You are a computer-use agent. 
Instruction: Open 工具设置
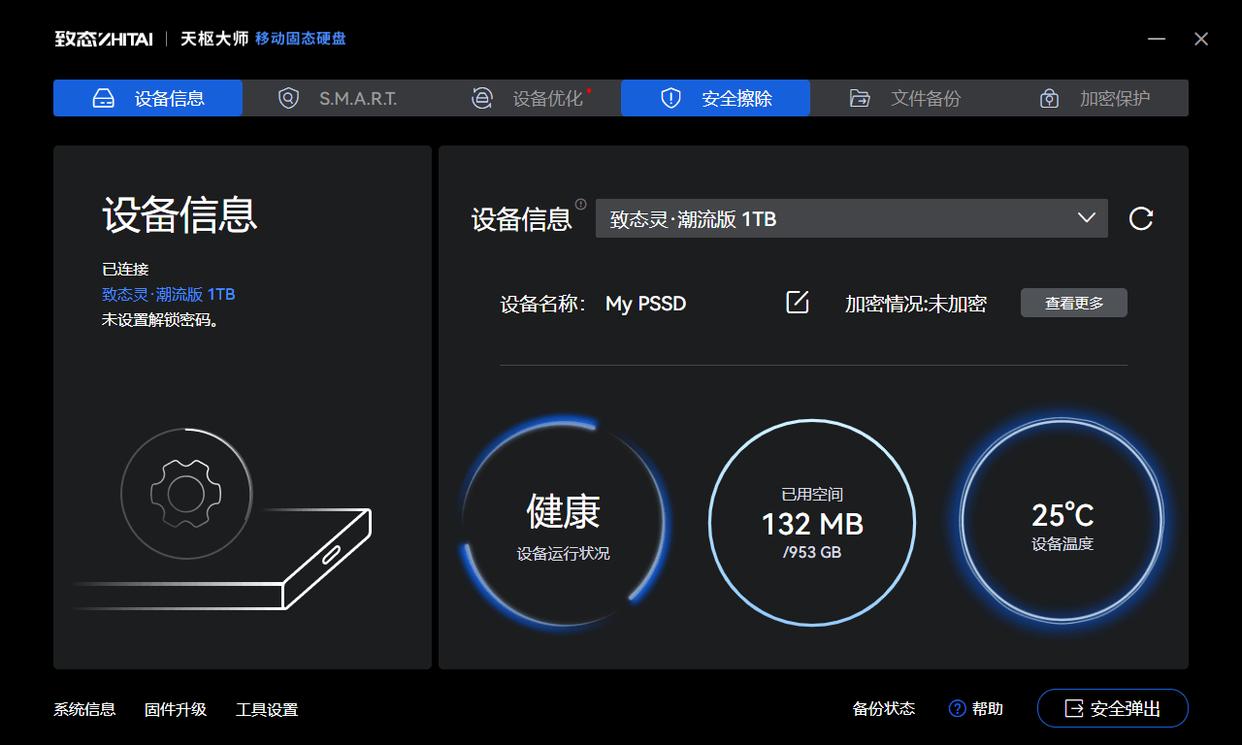[x=267, y=709]
